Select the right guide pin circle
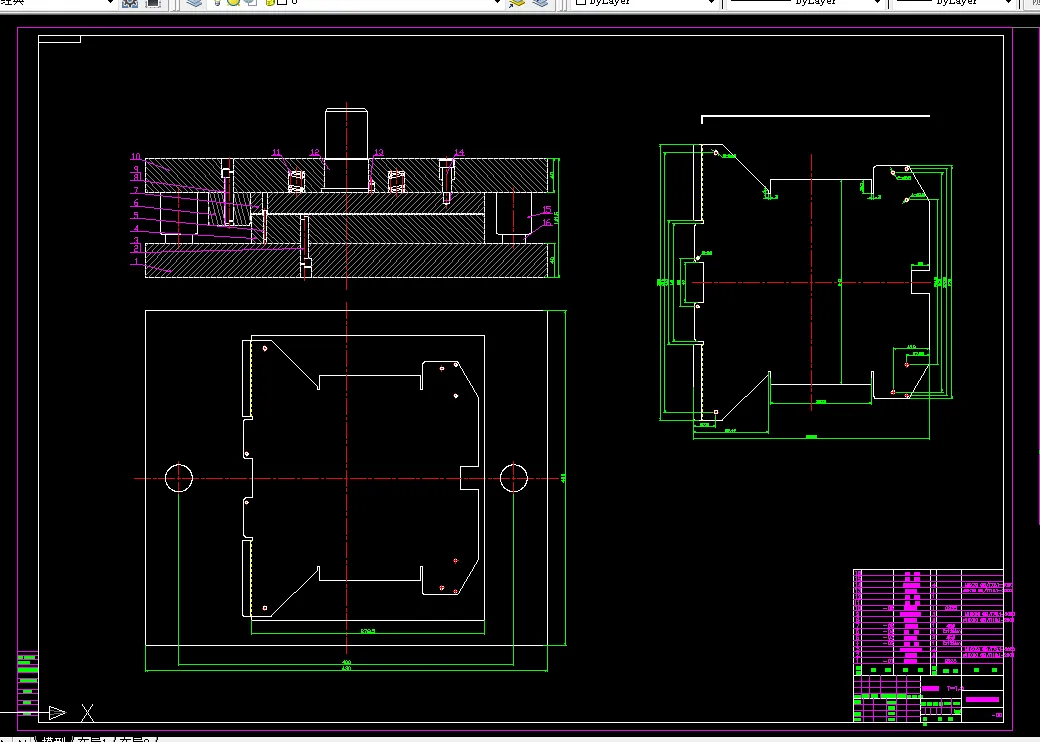The height and width of the screenshot is (742, 1040). click(514, 478)
